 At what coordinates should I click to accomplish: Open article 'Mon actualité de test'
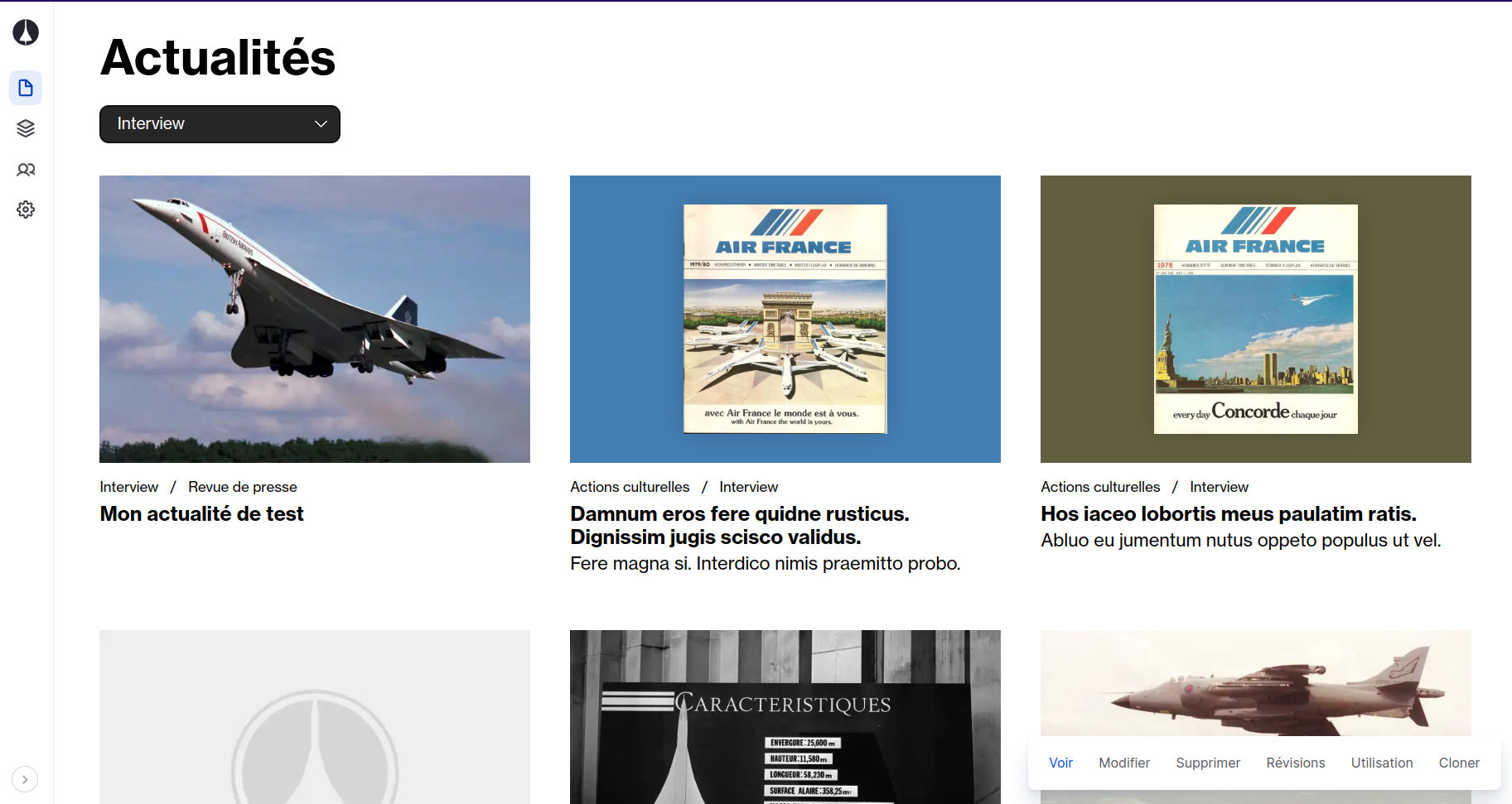201,514
